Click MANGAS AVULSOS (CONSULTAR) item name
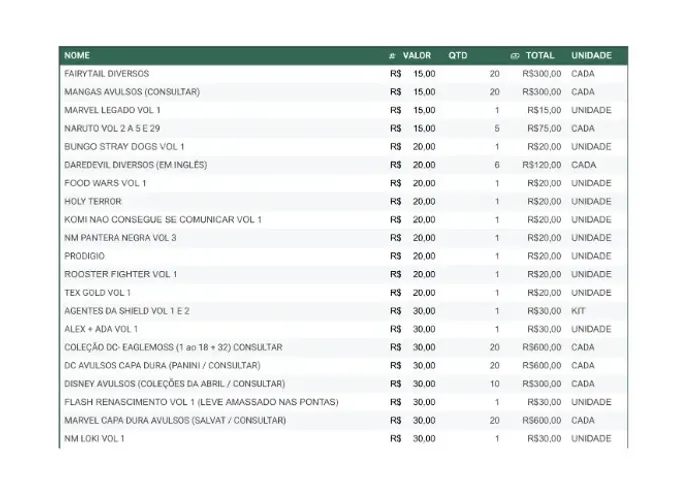 [132, 92]
